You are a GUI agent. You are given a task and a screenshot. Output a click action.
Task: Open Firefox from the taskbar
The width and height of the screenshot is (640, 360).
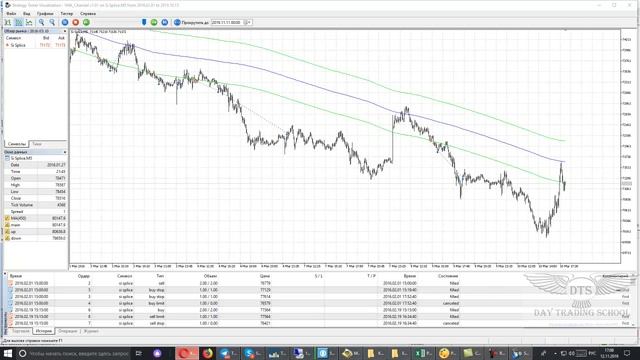pos(208,353)
